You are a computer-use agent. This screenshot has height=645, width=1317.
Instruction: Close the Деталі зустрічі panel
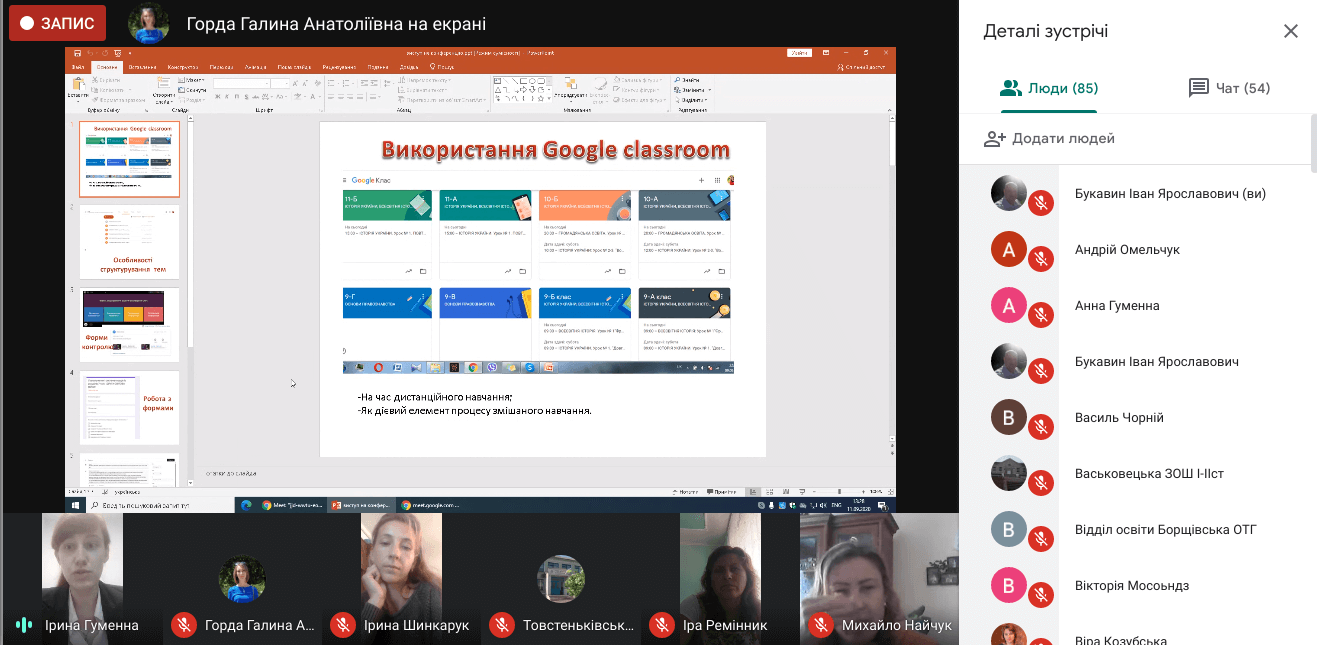pos(1290,31)
